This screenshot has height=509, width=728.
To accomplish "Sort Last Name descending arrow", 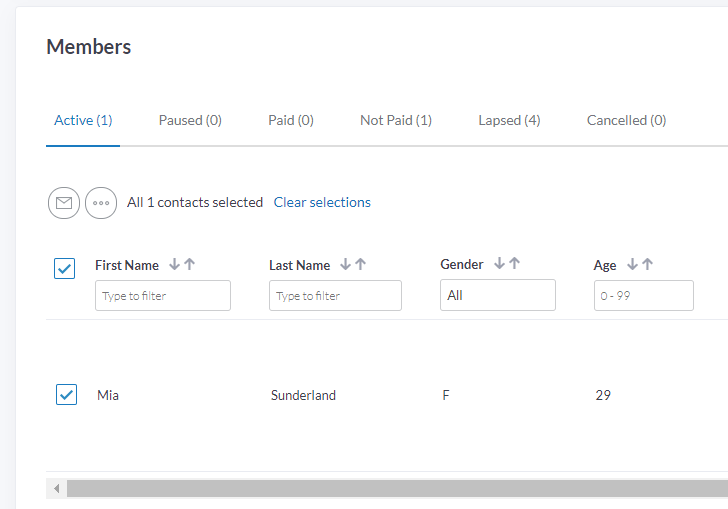I will [345, 264].
